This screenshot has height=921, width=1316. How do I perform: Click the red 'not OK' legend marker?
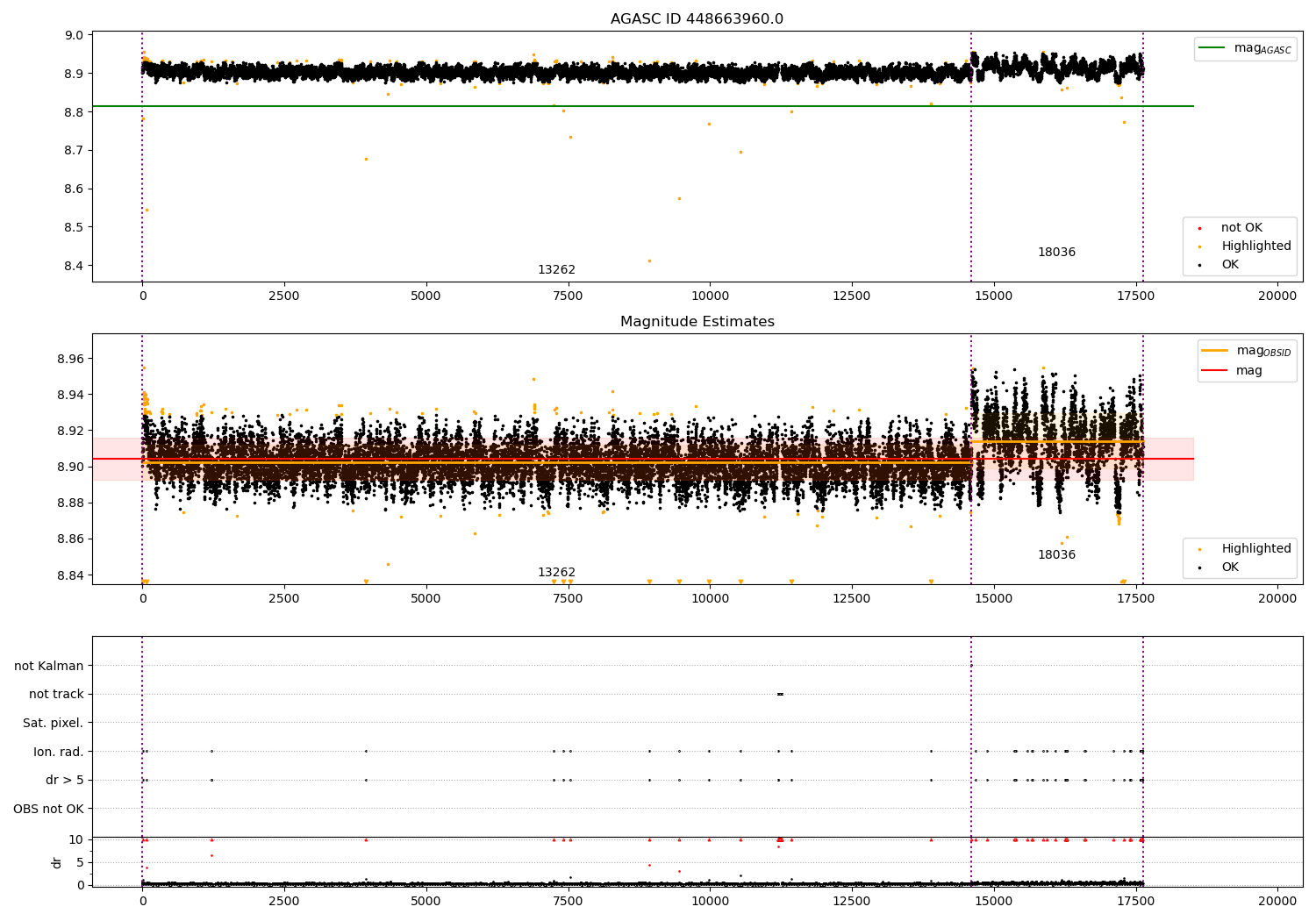coord(1199,228)
